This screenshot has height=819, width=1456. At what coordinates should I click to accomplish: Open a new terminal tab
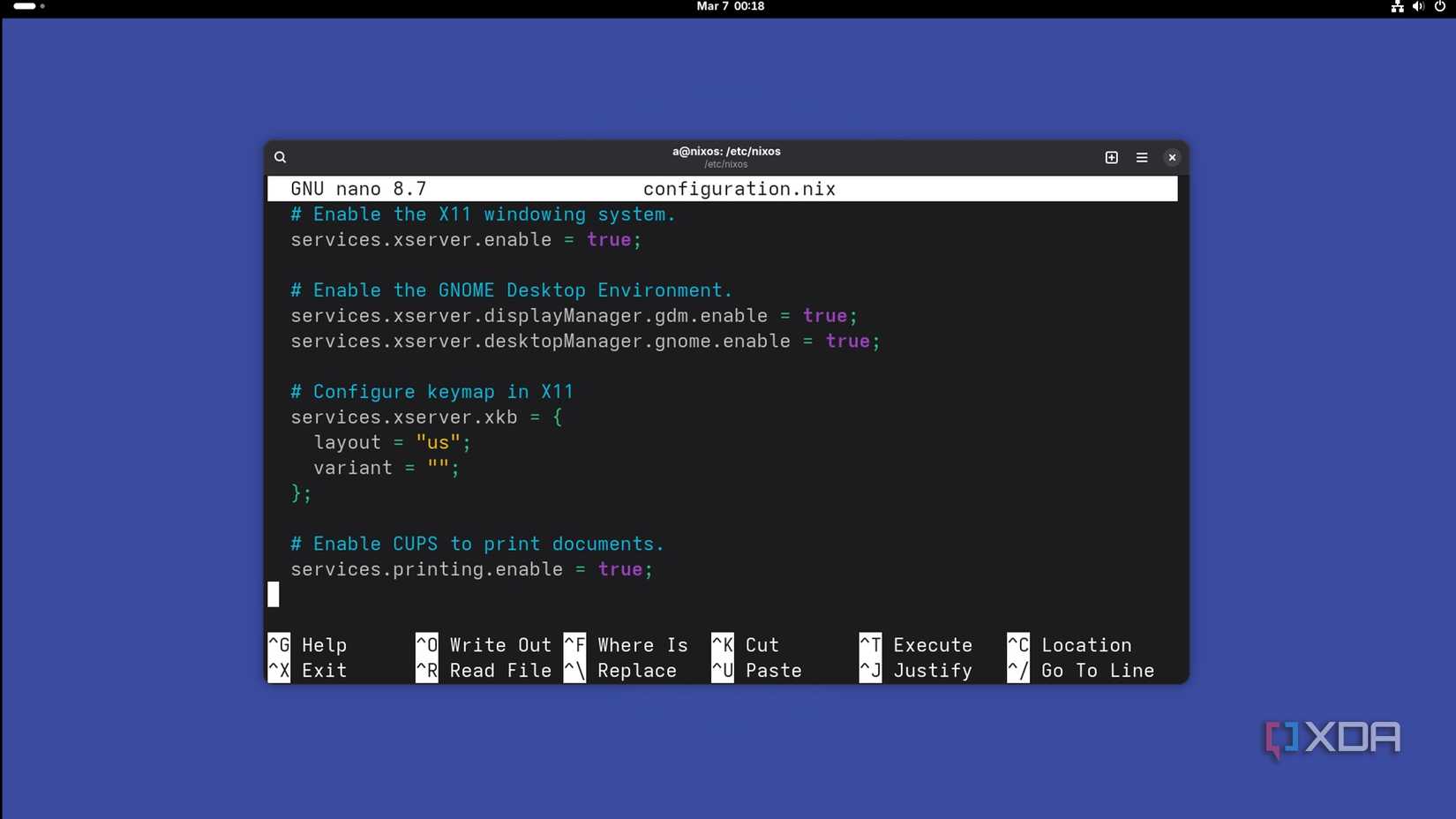click(1111, 157)
